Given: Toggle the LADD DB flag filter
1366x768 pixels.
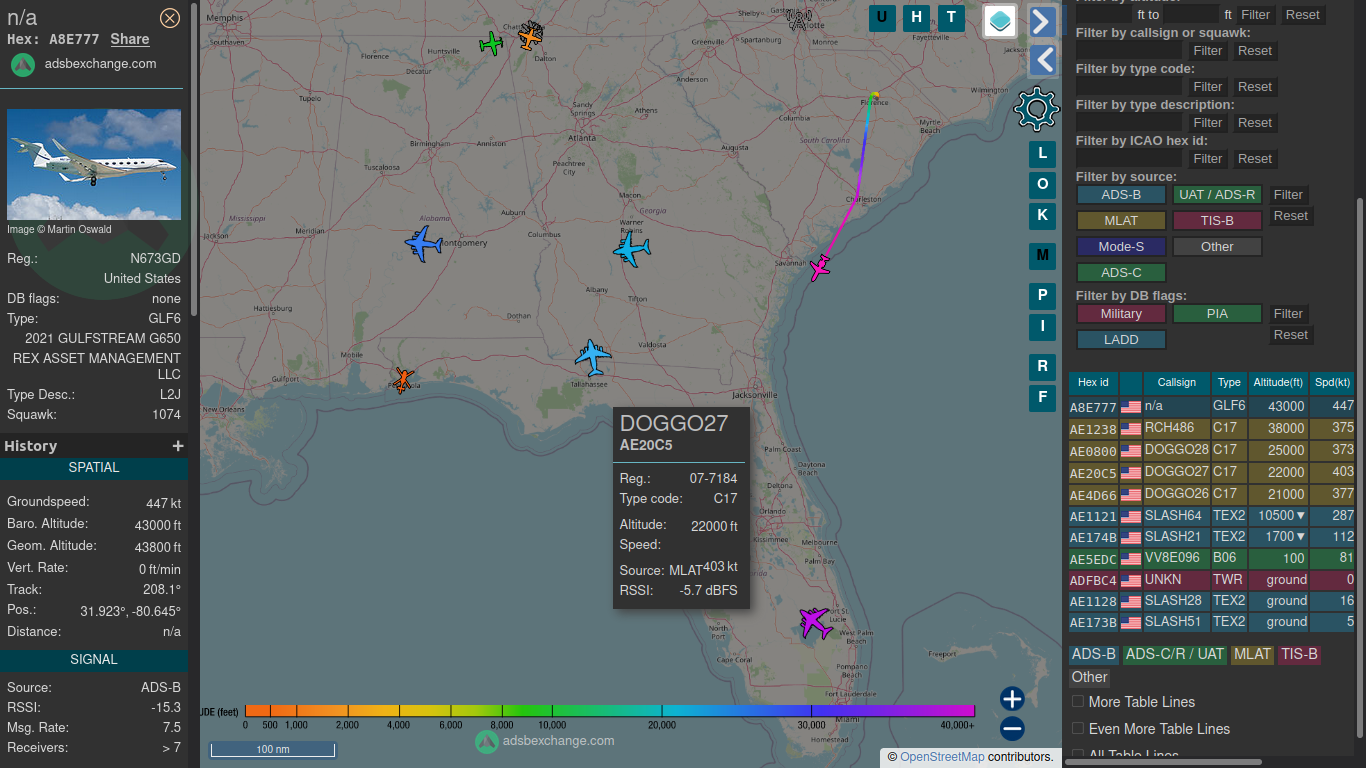Looking at the screenshot, I should tap(1121, 340).
